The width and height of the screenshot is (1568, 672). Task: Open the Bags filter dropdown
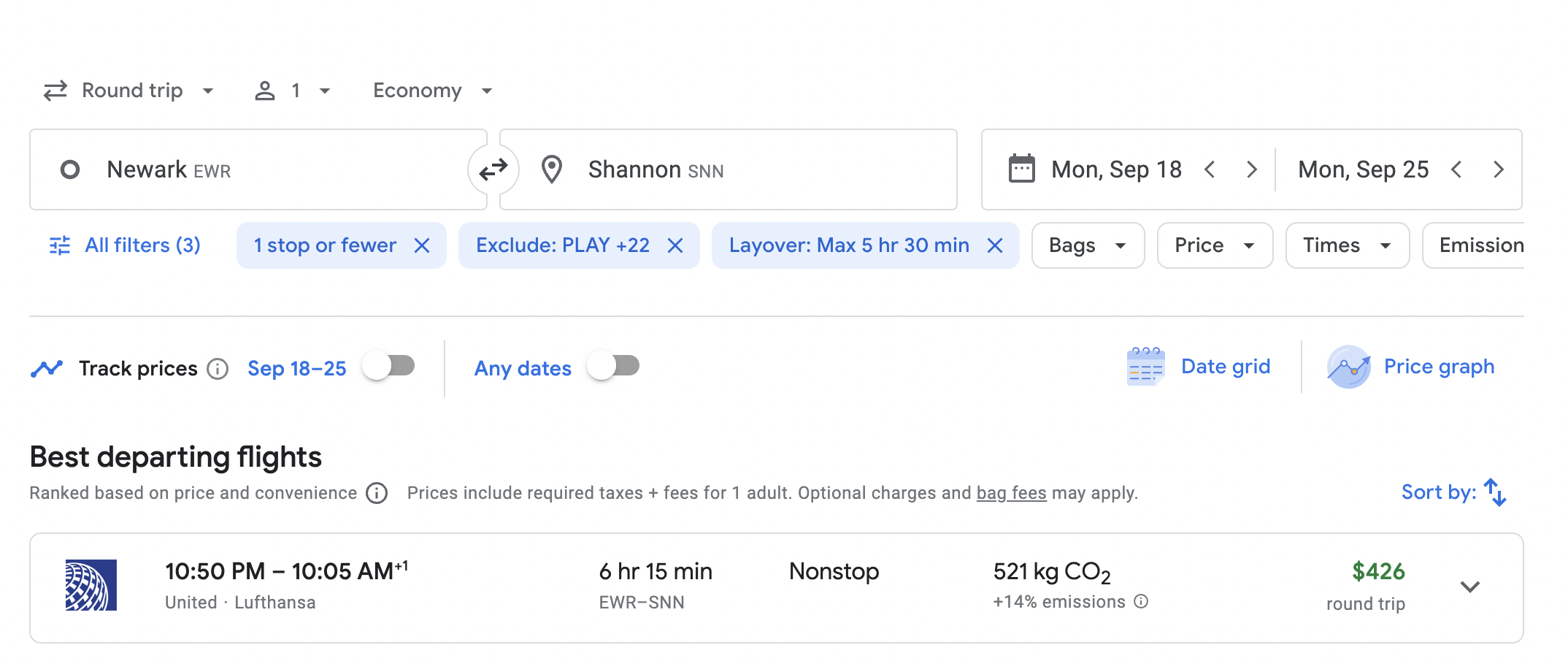1087,245
